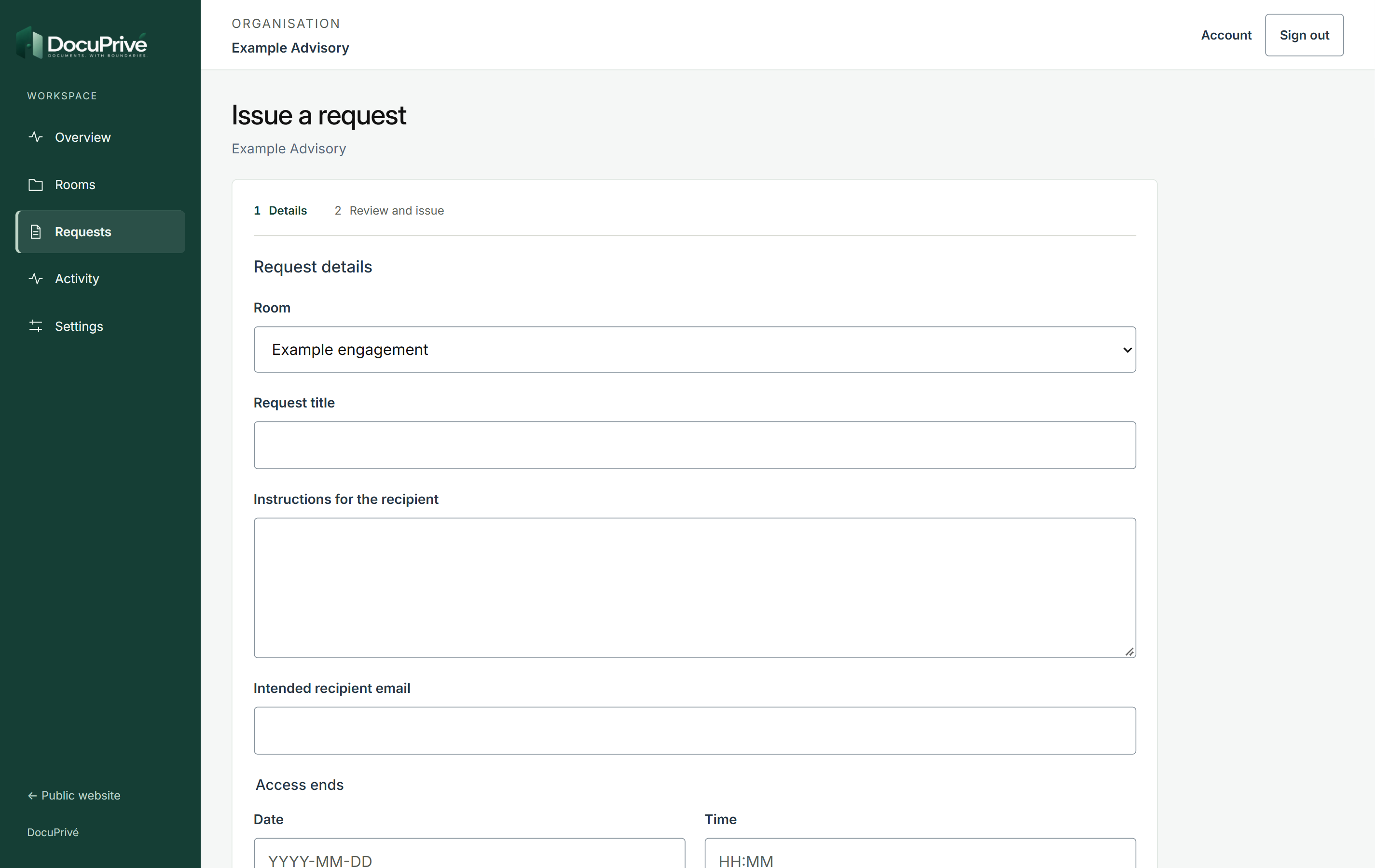This screenshot has height=868, width=1375.
Task: Click the Sign out button
Action: coord(1304,35)
